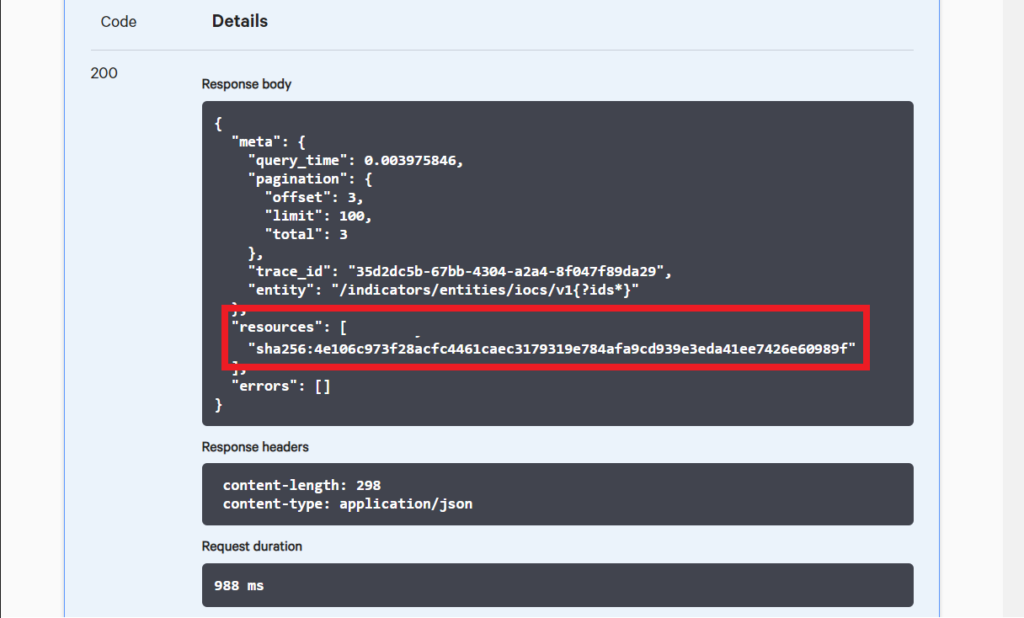Click the trace_id value string
Viewport: 1024px width, 618px height.
(x=506, y=272)
